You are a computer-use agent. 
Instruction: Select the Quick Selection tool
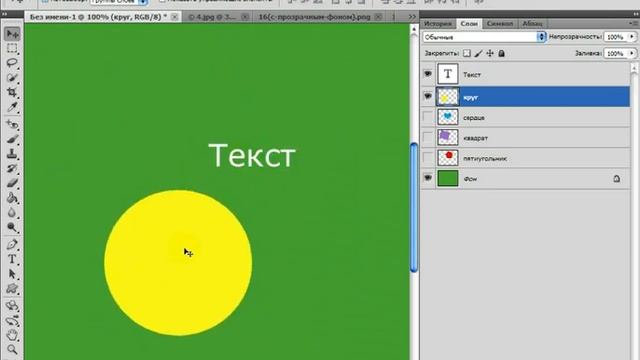coord(12,78)
